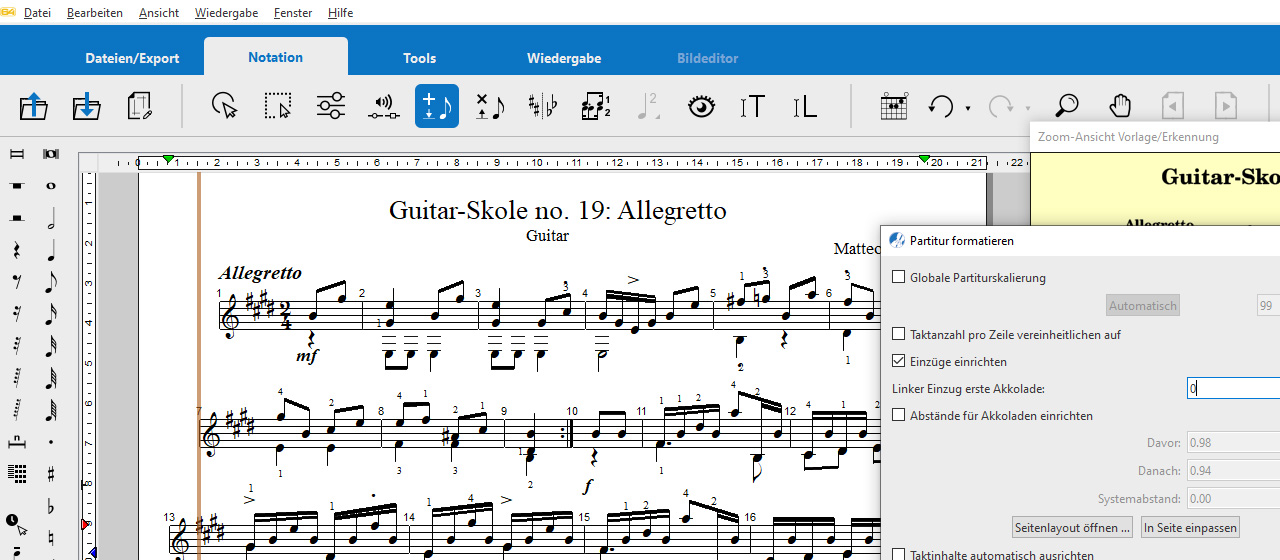Click the Linker Einzug erste Akkolade field
The image size is (1280, 560).
(x=1232, y=389)
